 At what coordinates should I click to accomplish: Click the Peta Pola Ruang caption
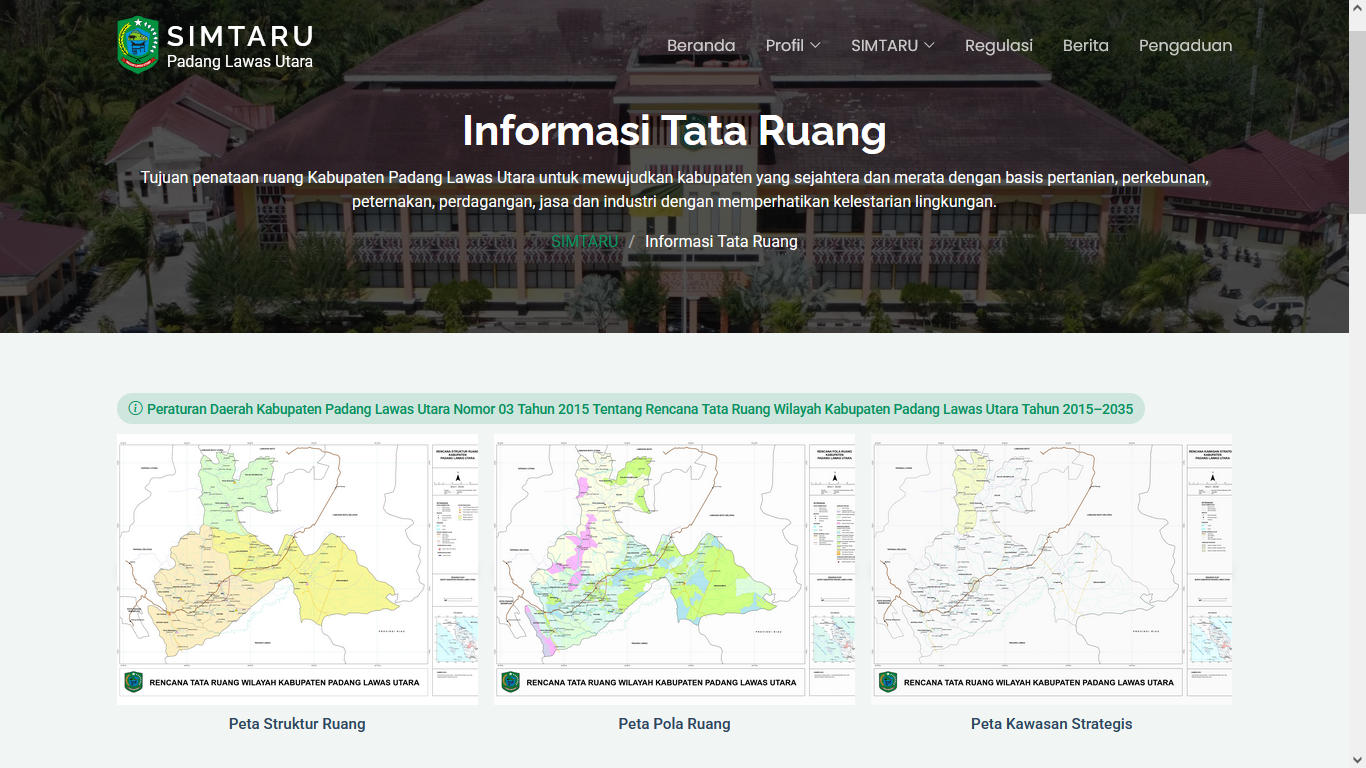(674, 724)
